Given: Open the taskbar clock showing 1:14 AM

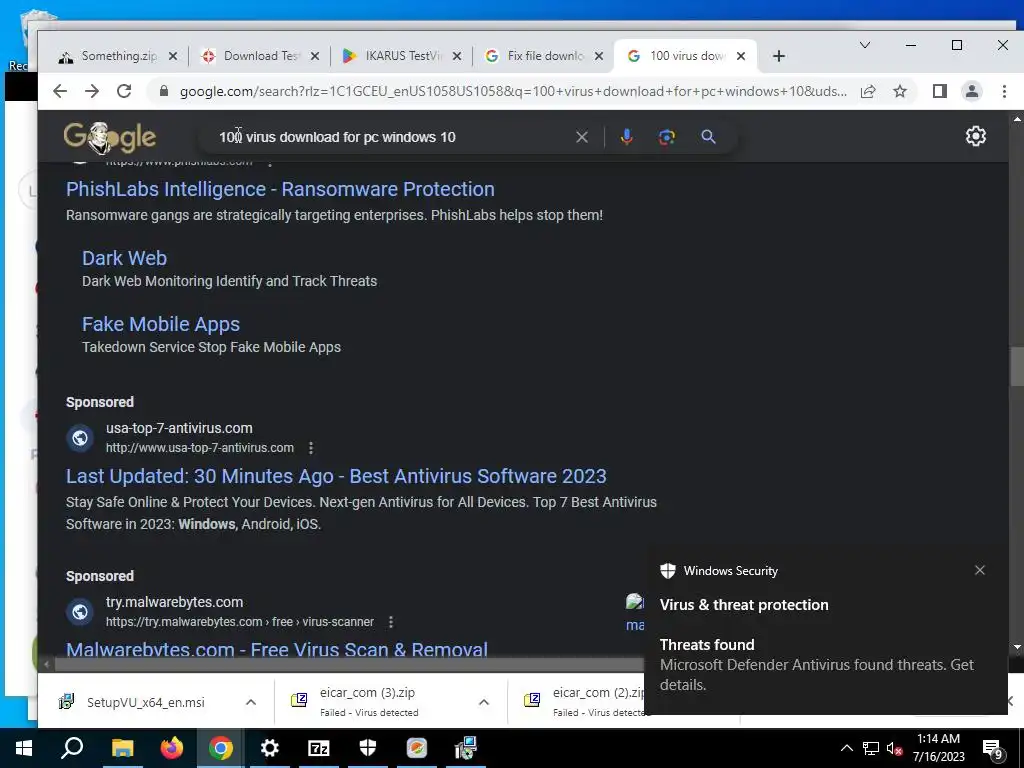Looking at the screenshot, I should pyautogui.click(x=938, y=748).
